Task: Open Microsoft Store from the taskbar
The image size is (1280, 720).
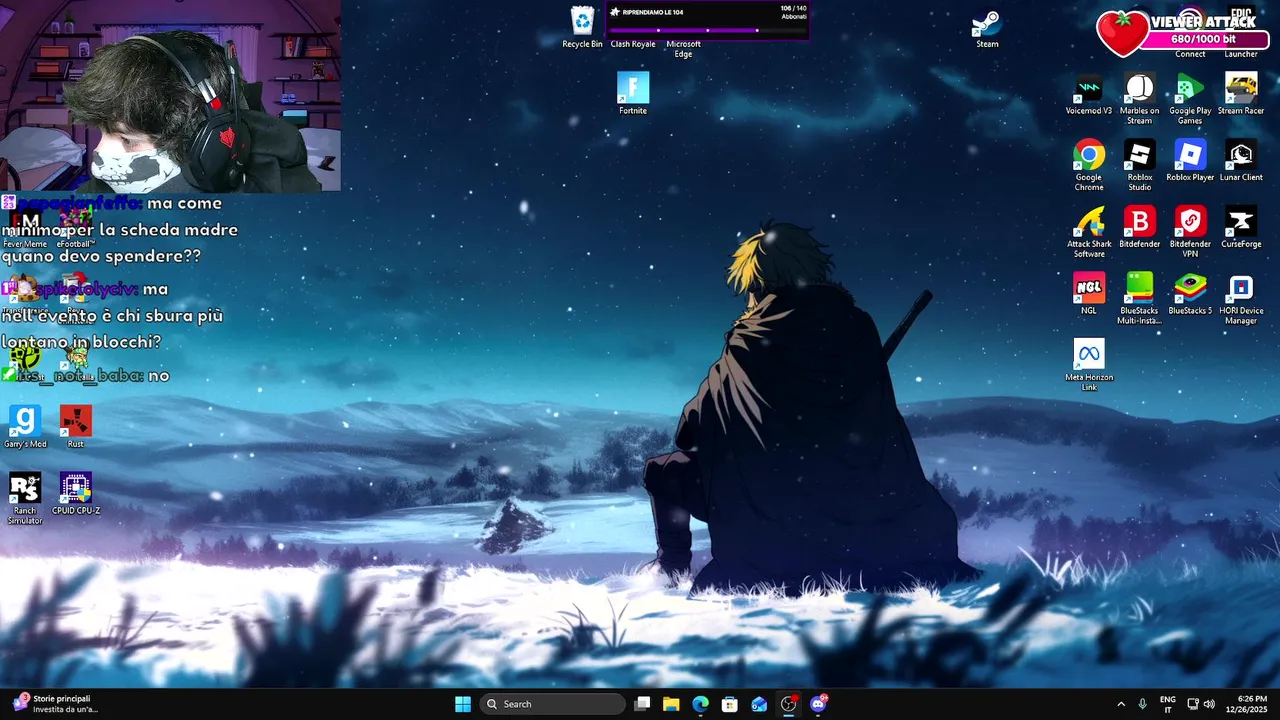Action: (730, 704)
